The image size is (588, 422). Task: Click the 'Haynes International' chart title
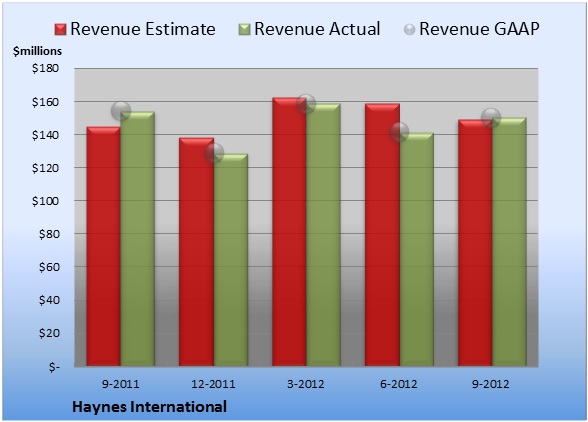(149, 407)
